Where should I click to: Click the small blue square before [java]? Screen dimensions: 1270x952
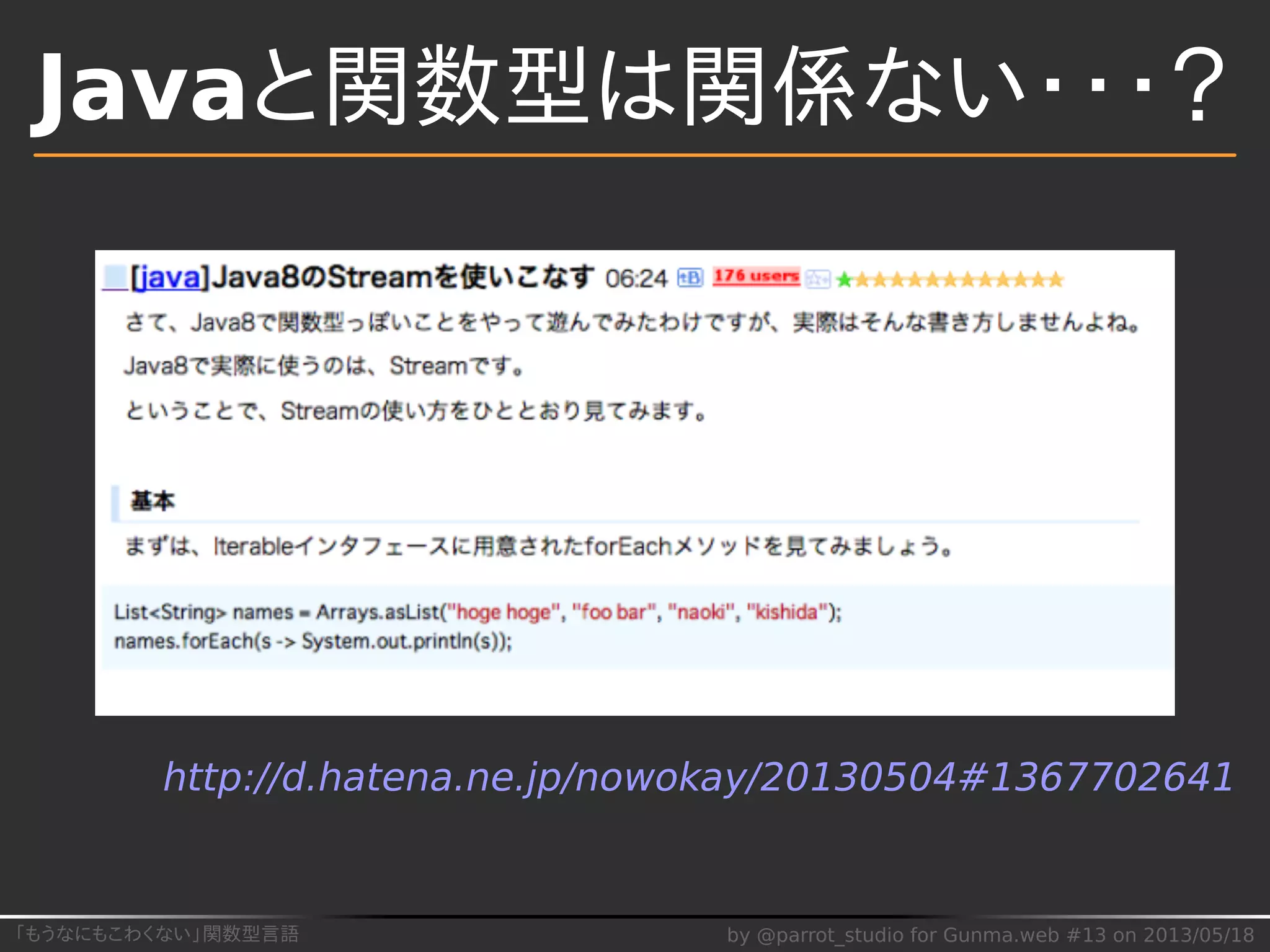(115, 277)
